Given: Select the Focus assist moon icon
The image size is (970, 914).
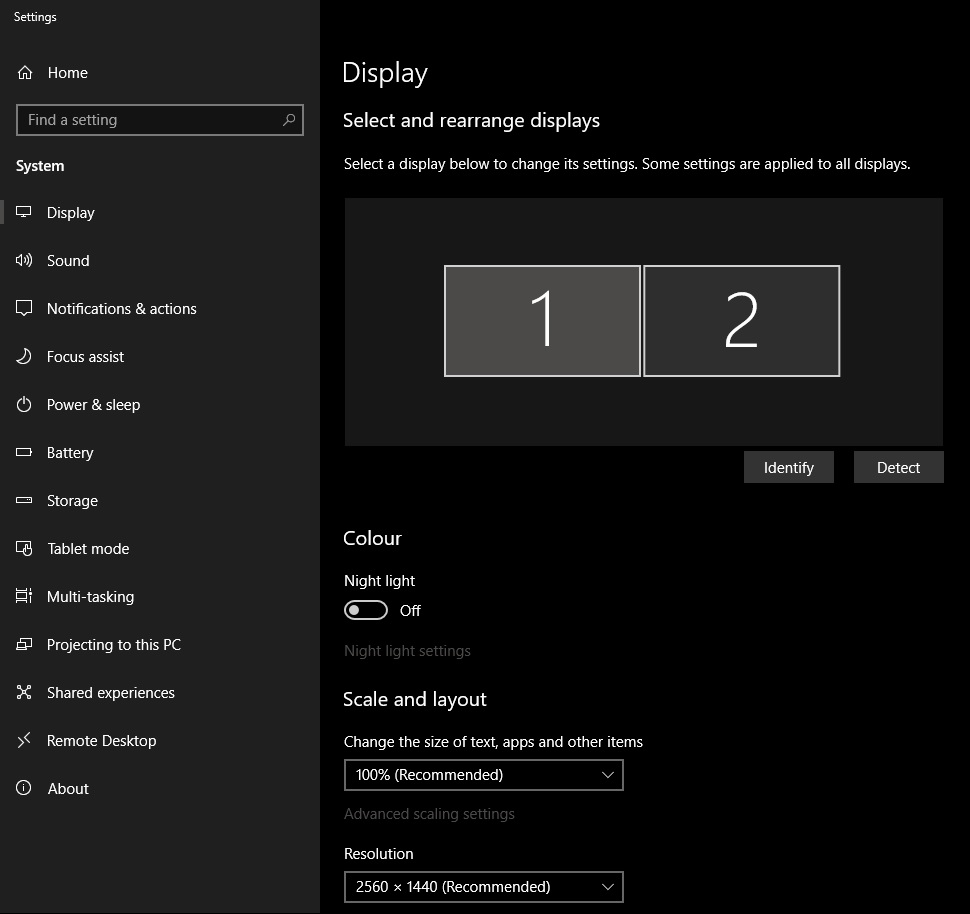Looking at the screenshot, I should click(x=25, y=357).
